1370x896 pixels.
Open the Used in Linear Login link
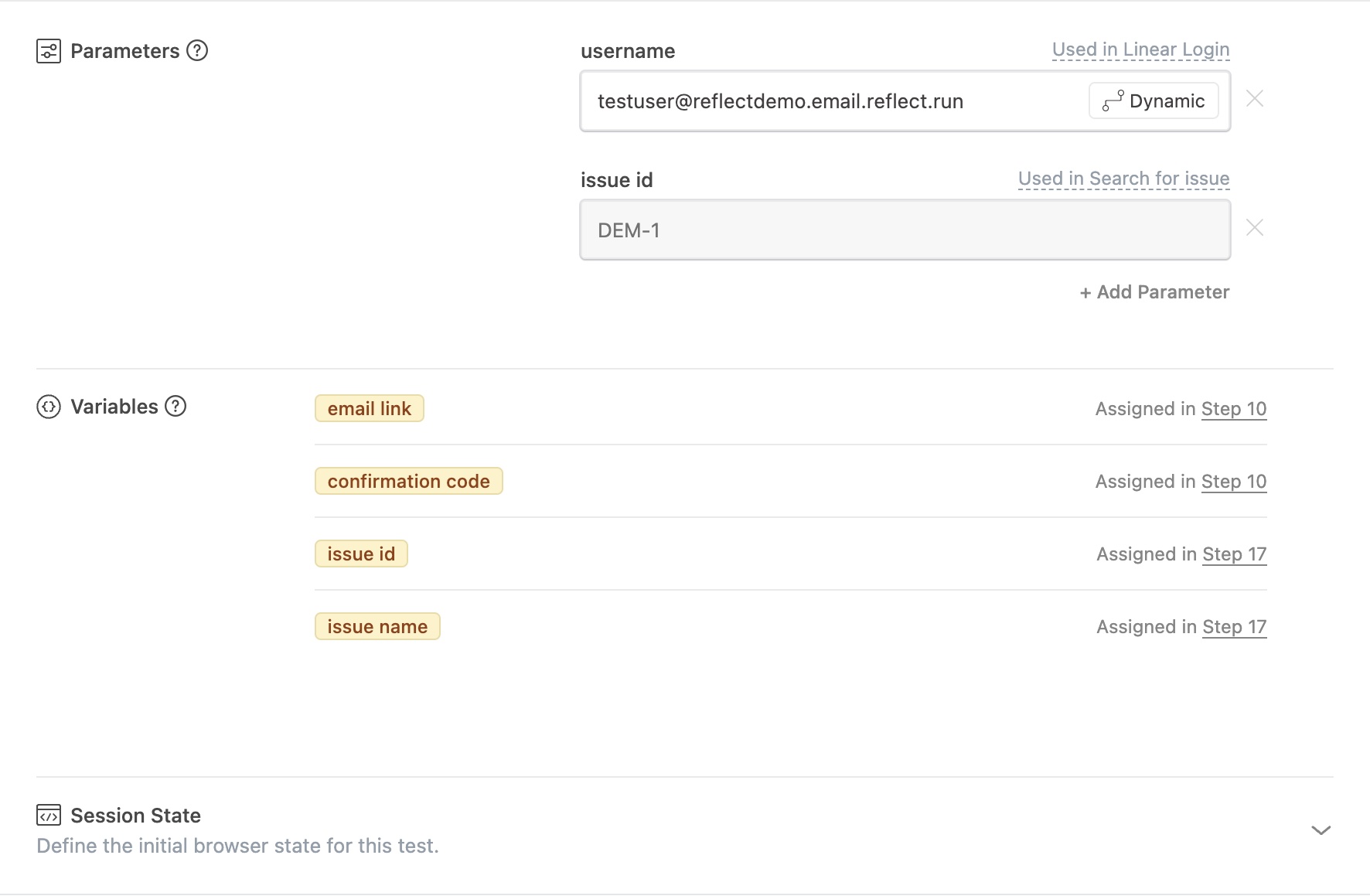point(1140,50)
